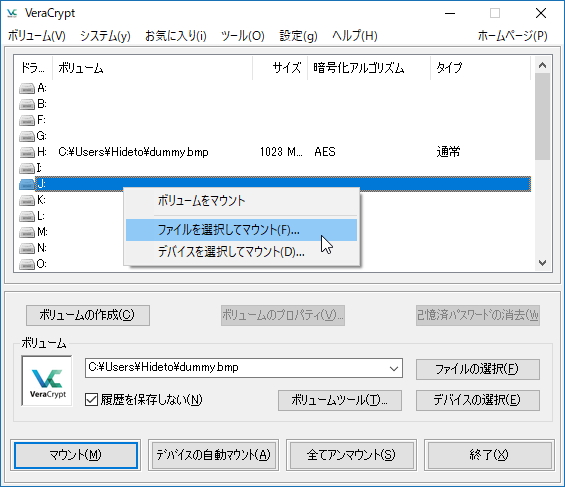Screen dimensions: 565x487
Task: Click the drive icon for L:
Action: coord(27,216)
